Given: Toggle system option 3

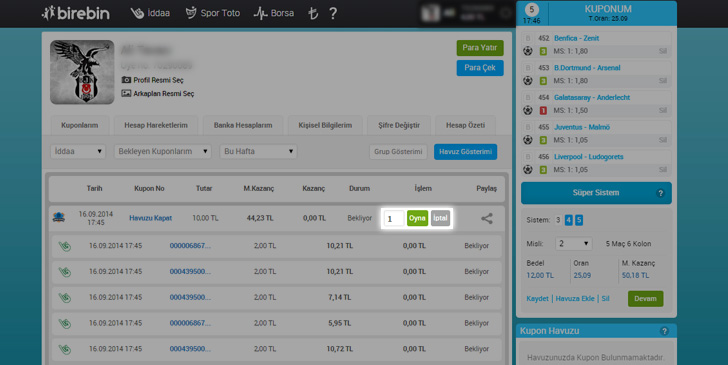Looking at the screenshot, I should pyautogui.click(x=558, y=220).
